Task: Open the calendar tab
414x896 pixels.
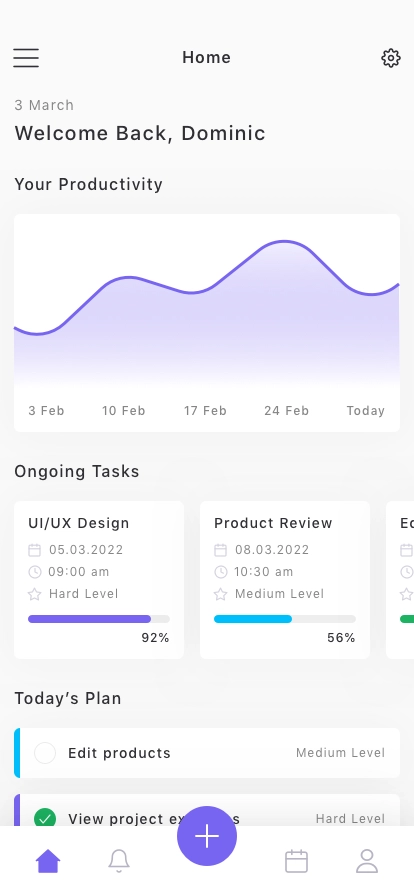Action: [x=296, y=861]
